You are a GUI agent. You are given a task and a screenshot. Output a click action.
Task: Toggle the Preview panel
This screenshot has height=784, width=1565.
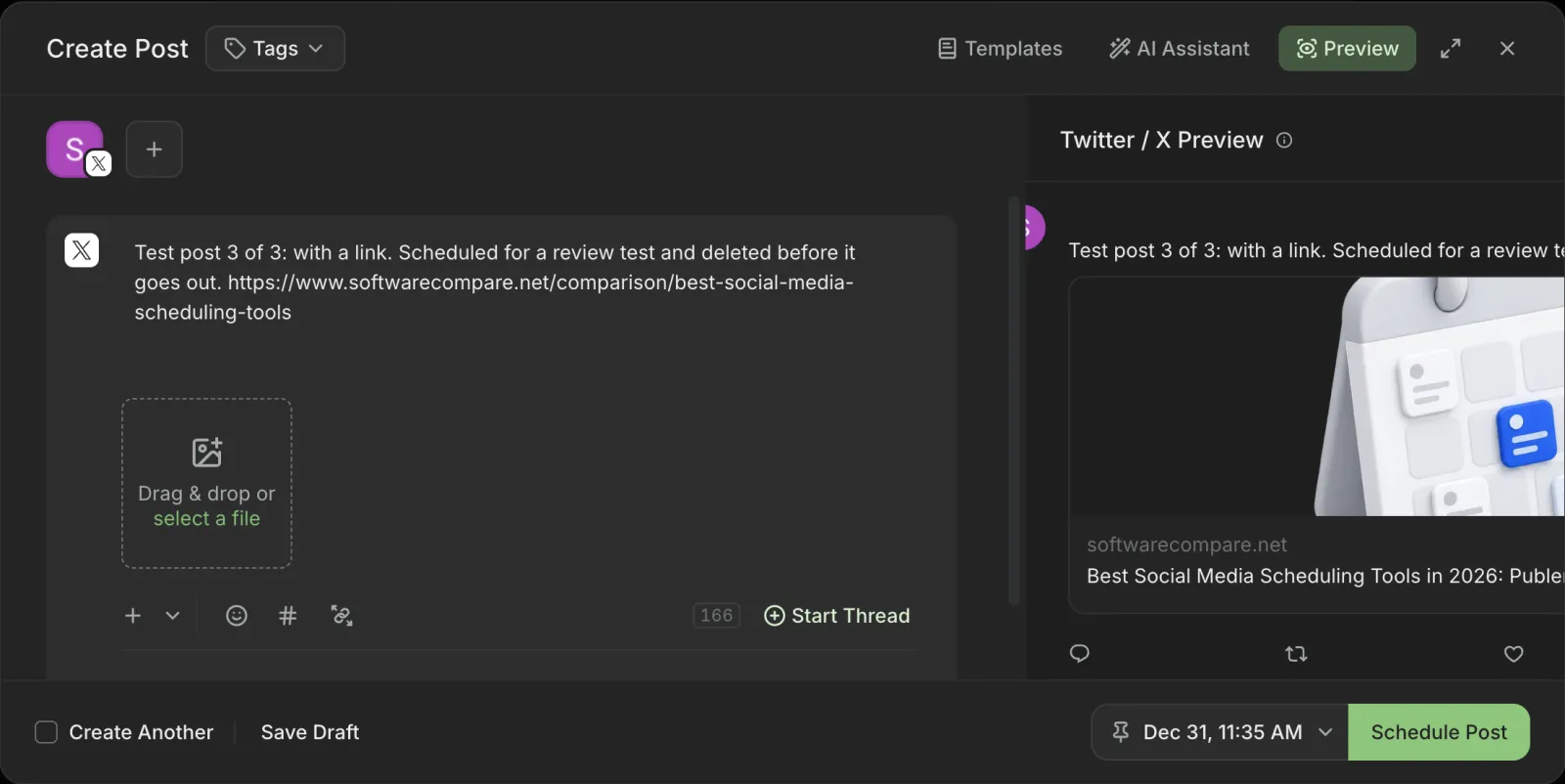(1347, 49)
